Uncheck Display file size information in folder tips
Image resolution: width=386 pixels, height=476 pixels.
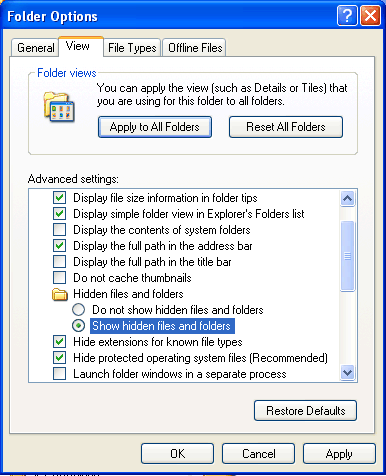pos(59,197)
